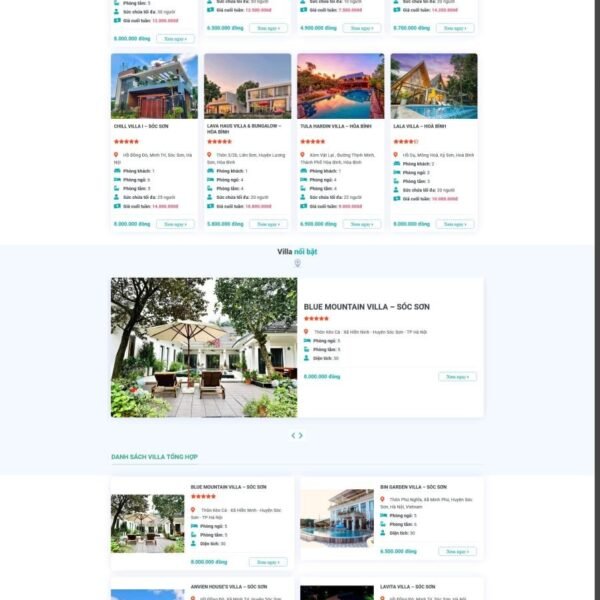Viewport: 600px width, 600px height.
Task: Click the bathroom icon in featured Blue Mountain Villa panel
Action: click(x=307, y=349)
